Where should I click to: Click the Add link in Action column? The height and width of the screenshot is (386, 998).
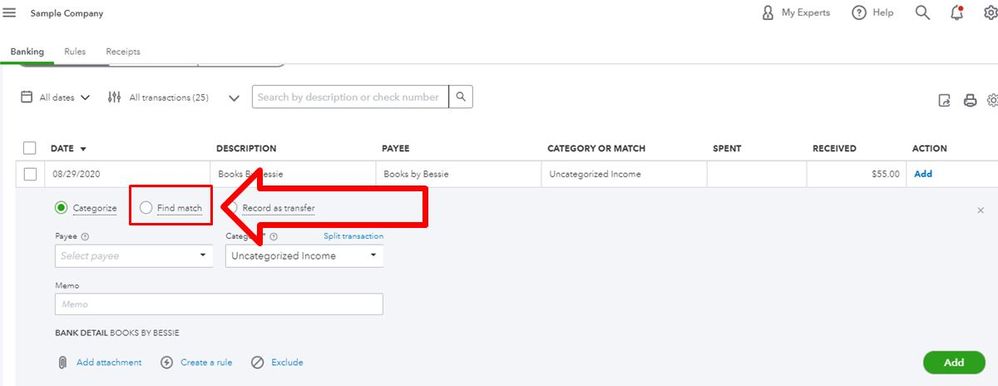923,174
